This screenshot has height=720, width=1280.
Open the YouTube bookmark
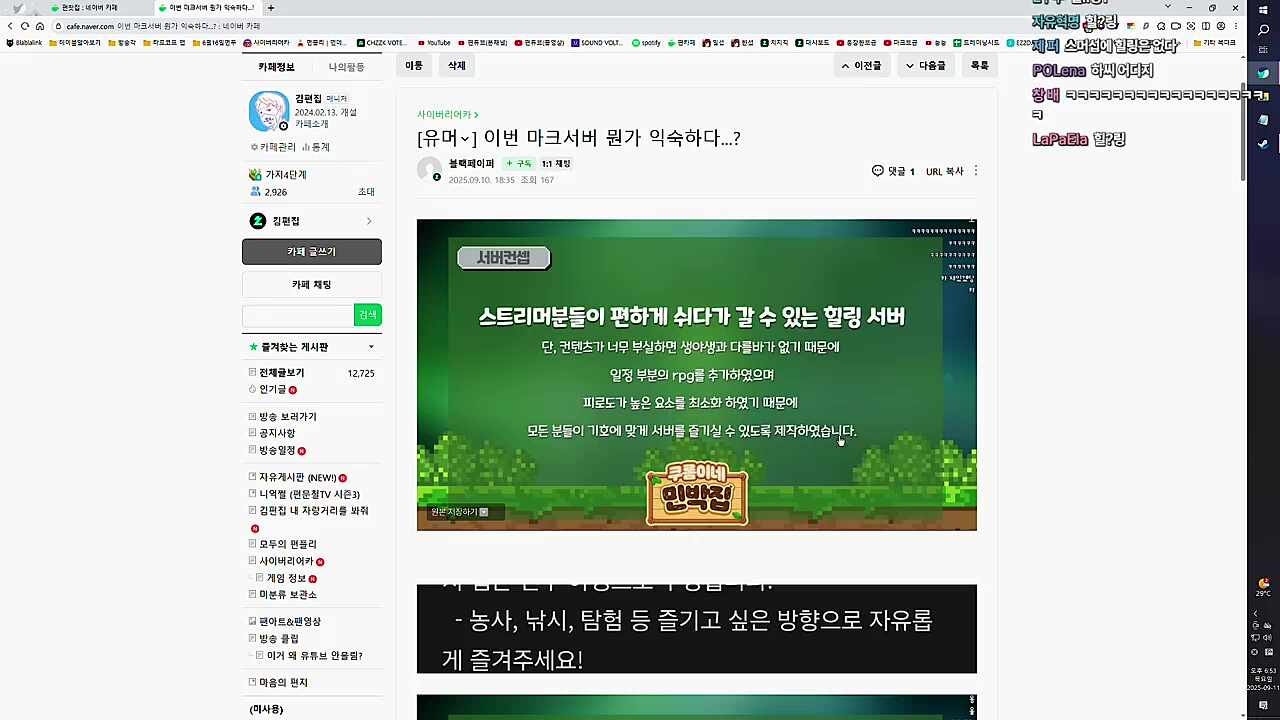[x=434, y=43]
